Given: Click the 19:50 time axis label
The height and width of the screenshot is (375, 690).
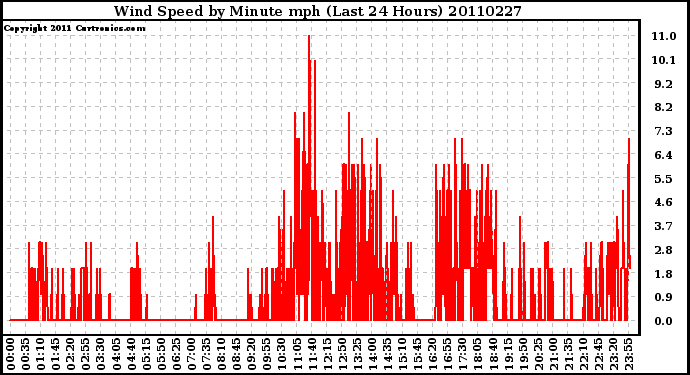Looking at the screenshot, I should click(x=523, y=355).
